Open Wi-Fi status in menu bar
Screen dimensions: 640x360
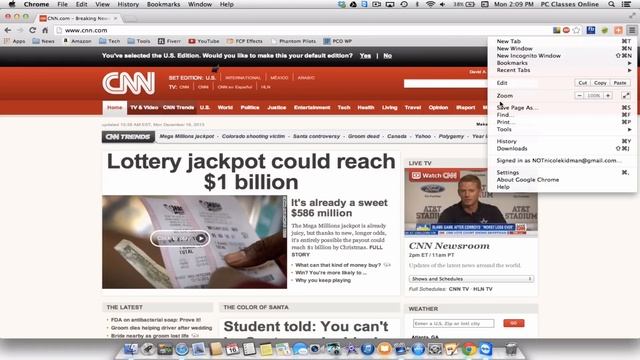click(430, 4)
